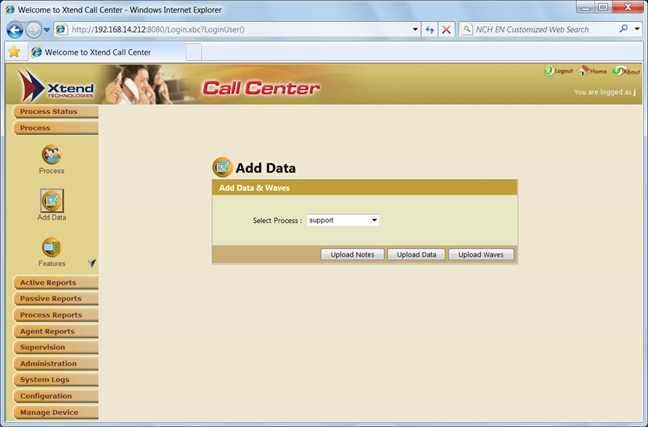Click the browser Back arrow button
This screenshot has height=427, width=648.
pyautogui.click(x=15, y=30)
